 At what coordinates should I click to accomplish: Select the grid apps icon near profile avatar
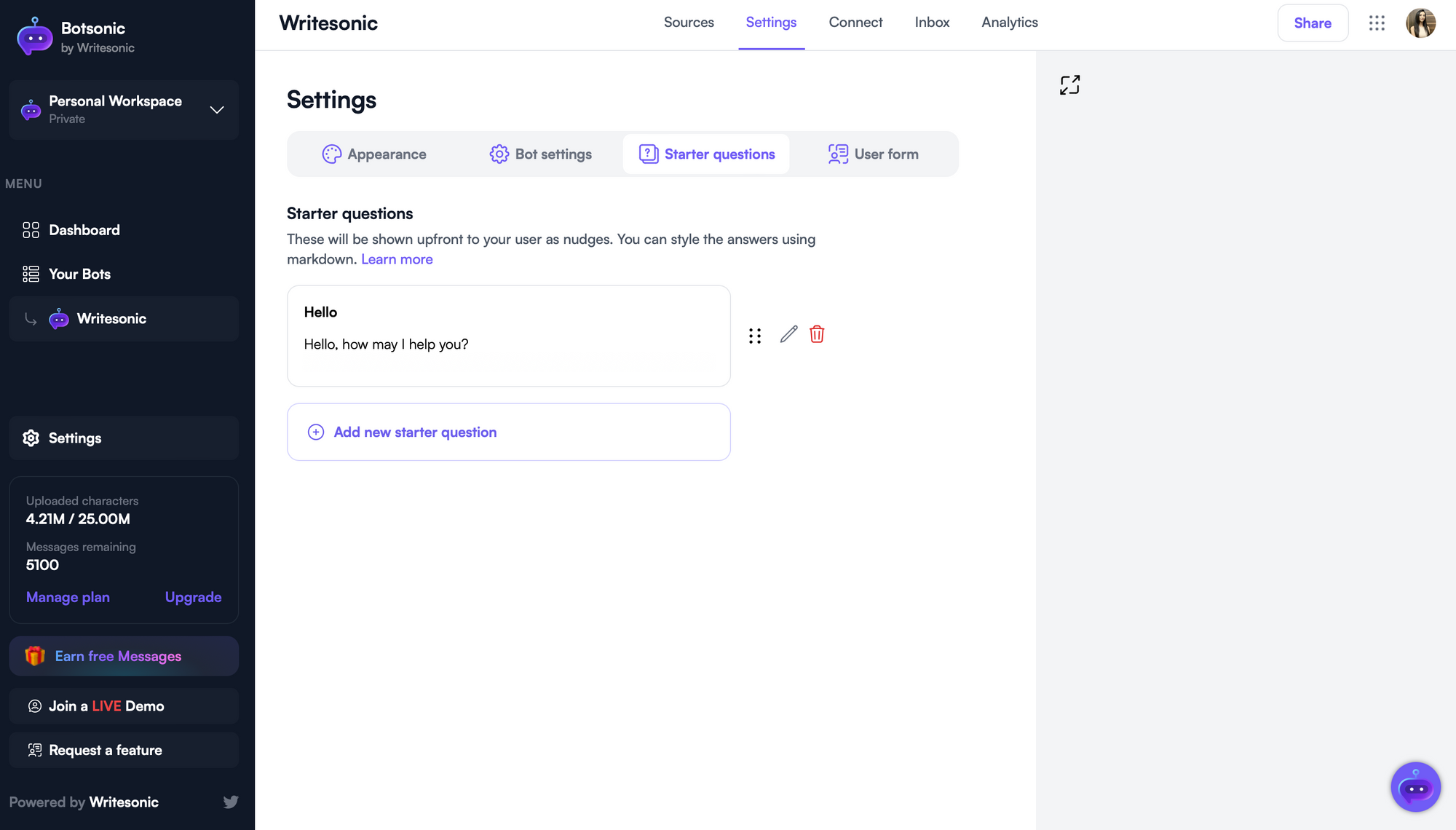tap(1377, 23)
